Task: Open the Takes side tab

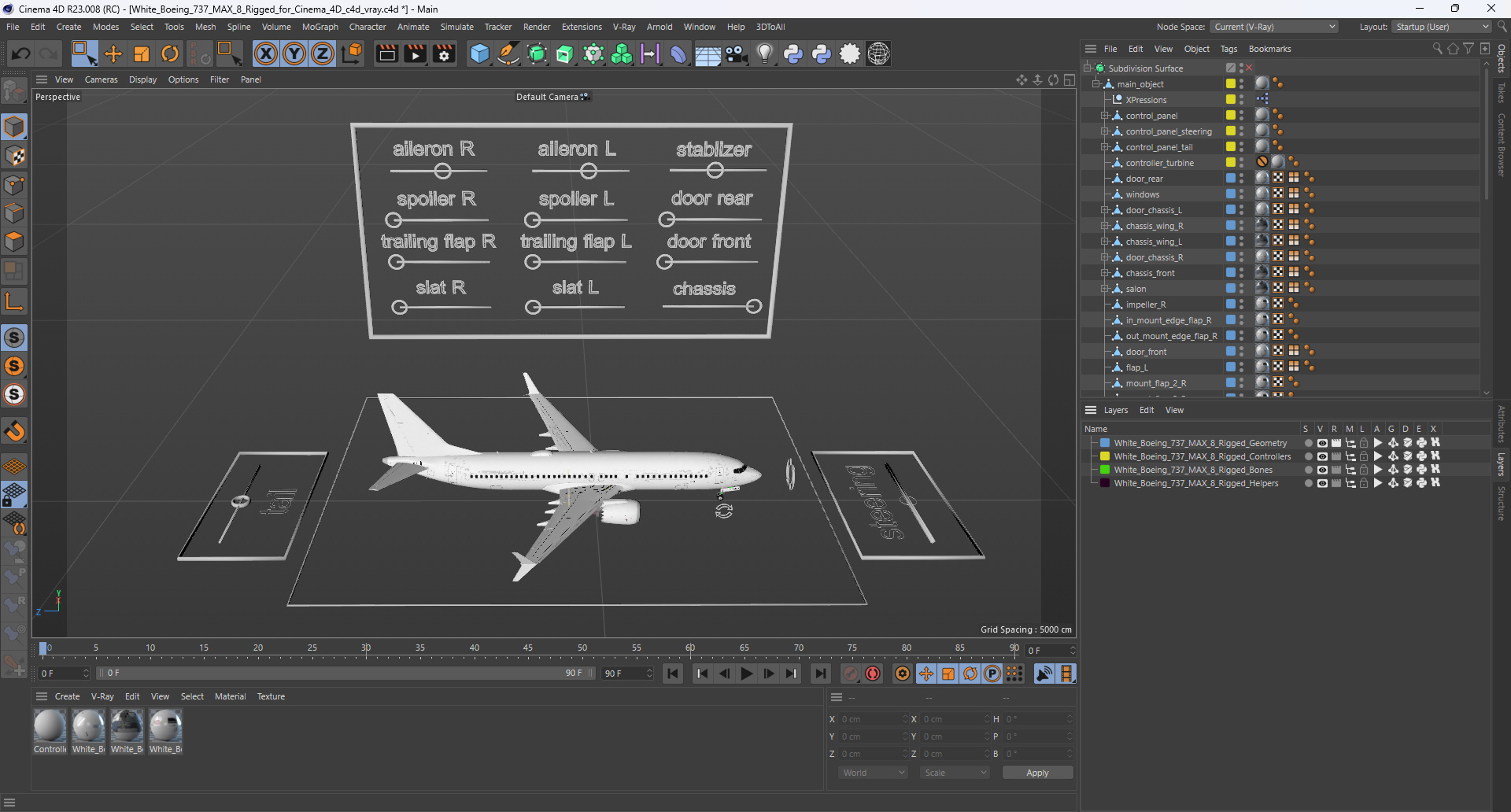Action: click(1502, 93)
